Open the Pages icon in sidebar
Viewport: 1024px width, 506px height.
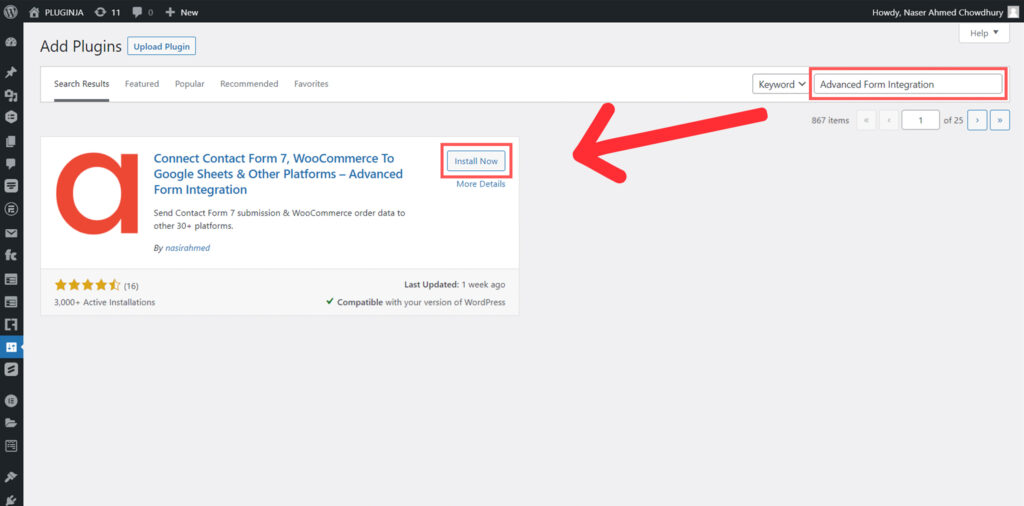coord(10,140)
